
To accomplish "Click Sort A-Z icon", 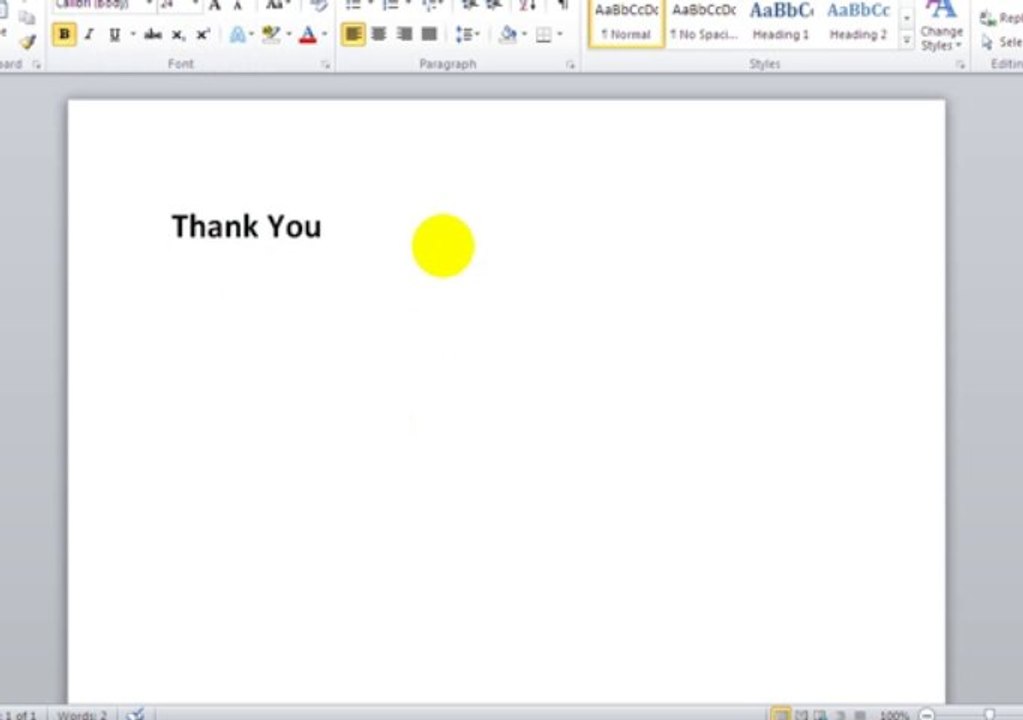I will point(527,5).
